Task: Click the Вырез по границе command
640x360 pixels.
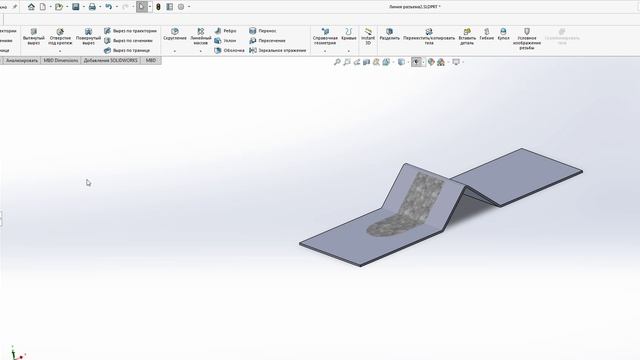Action: click(127, 51)
